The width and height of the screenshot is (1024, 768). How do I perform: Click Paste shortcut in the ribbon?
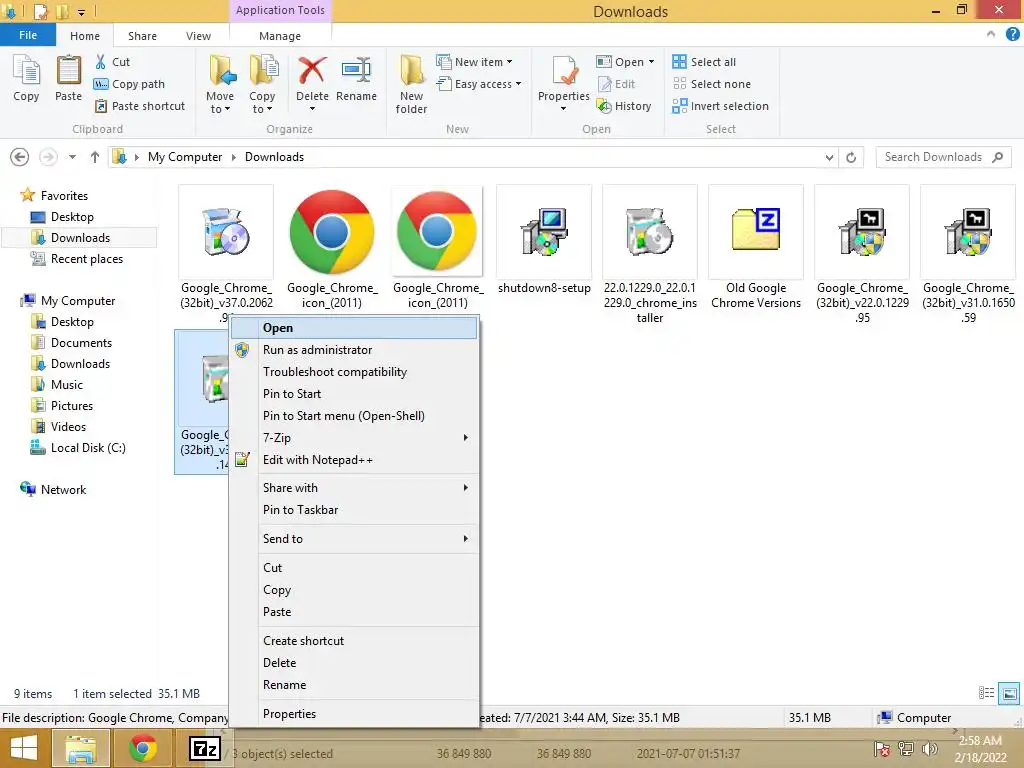click(x=140, y=106)
